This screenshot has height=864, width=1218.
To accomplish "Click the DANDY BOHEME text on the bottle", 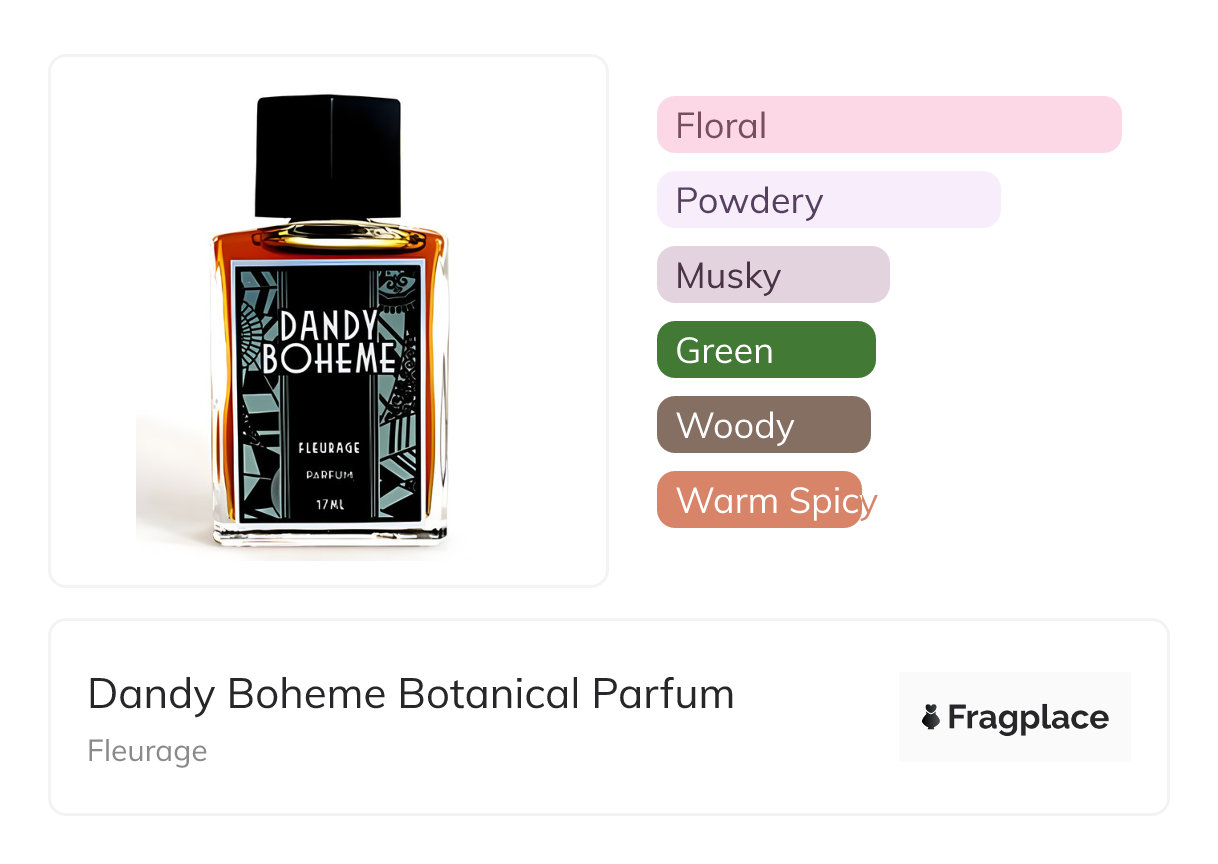I will 329,342.
